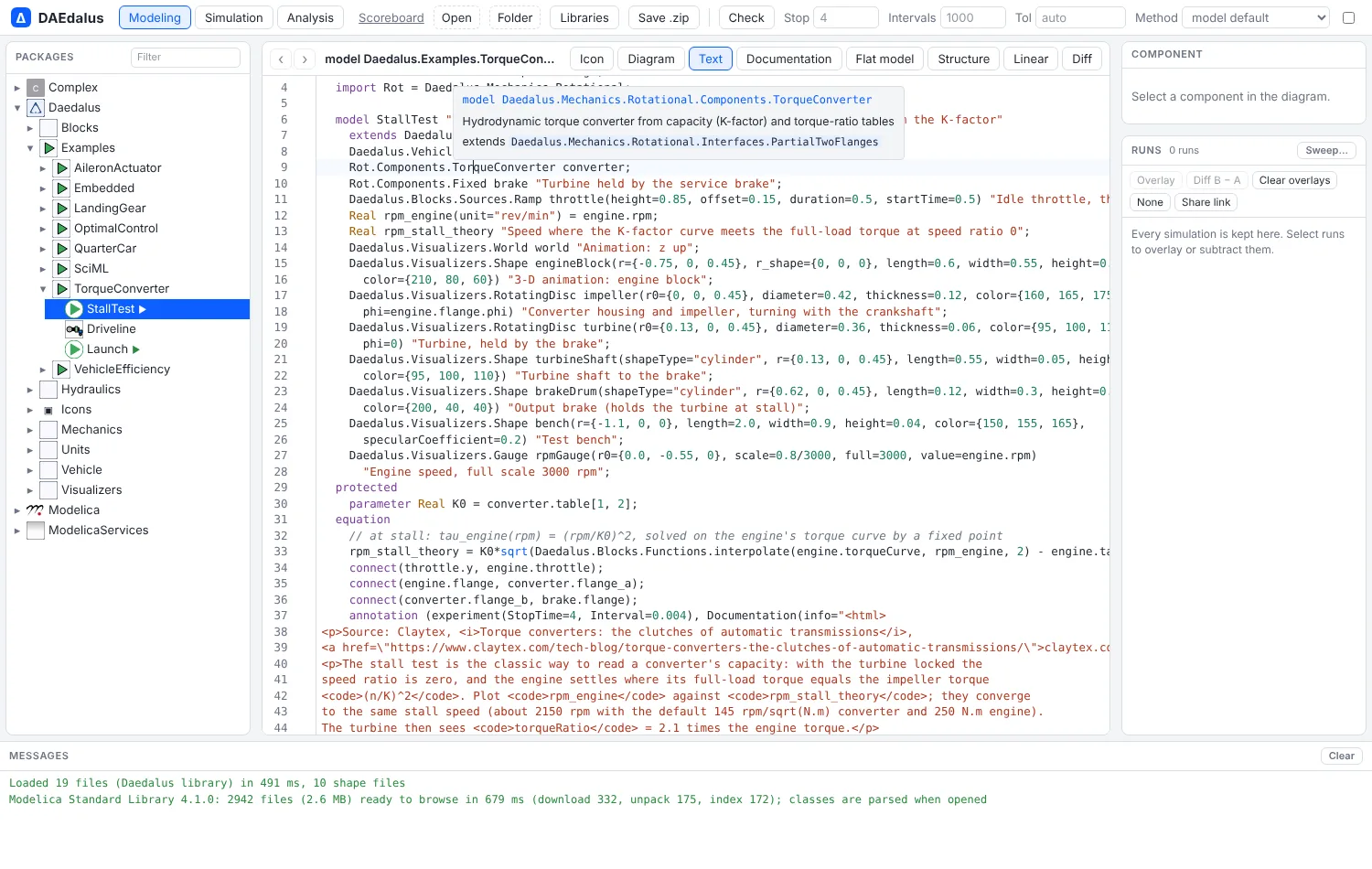
Task: Click the QuarterCar example play icon
Action: coord(61,249)
